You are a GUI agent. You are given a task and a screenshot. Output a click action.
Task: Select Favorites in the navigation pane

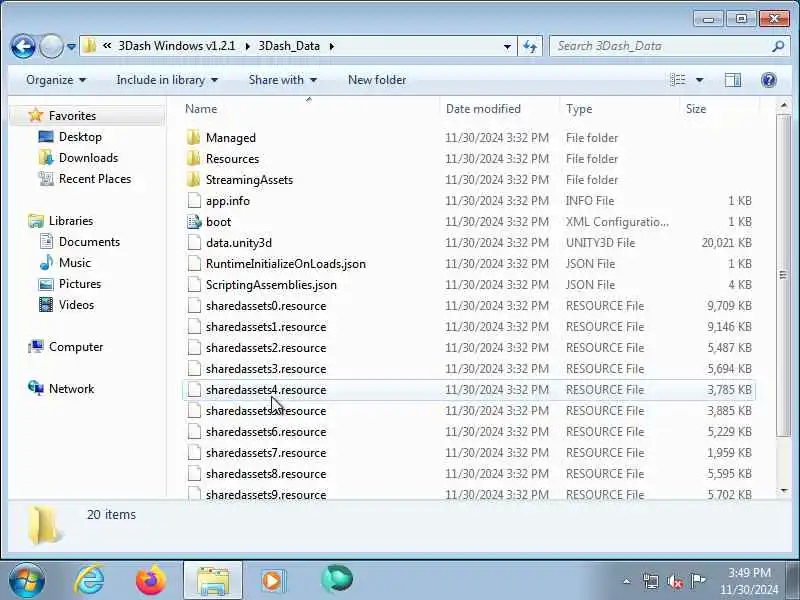click(x=72, y=116)
